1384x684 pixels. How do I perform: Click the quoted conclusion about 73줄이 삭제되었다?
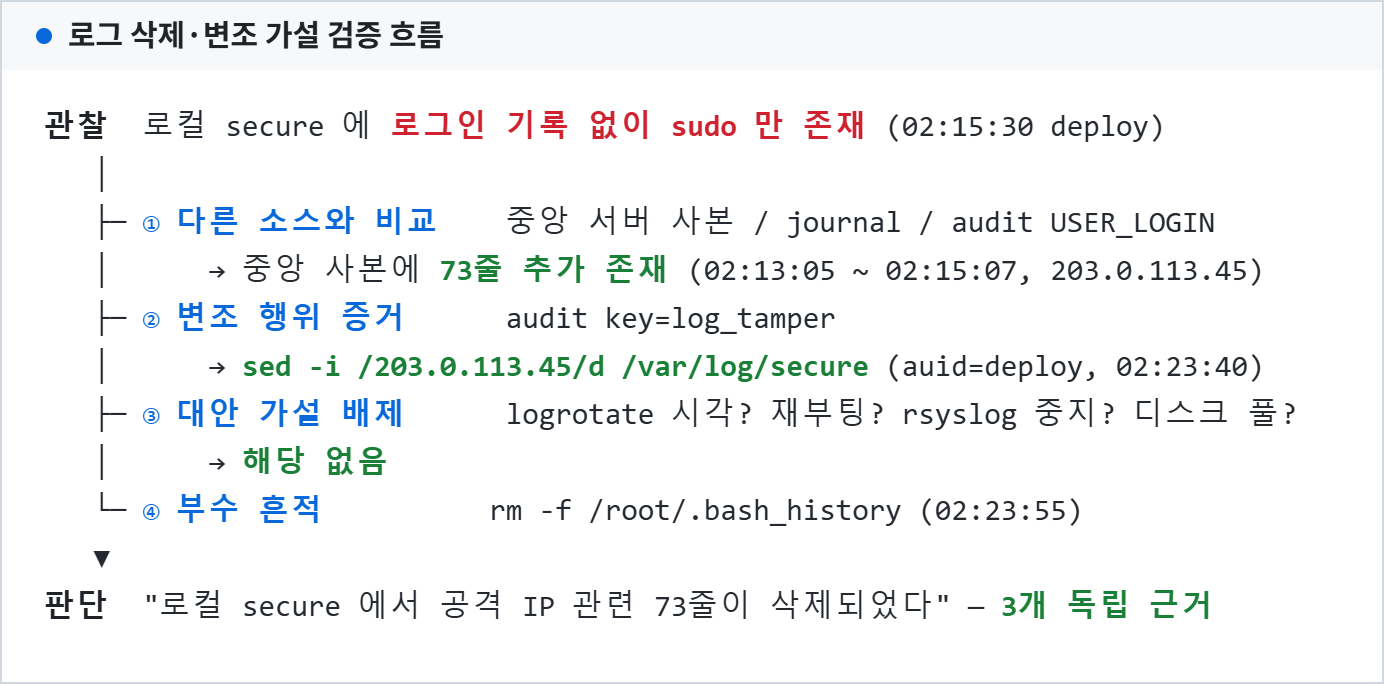[x=547, y=605]
